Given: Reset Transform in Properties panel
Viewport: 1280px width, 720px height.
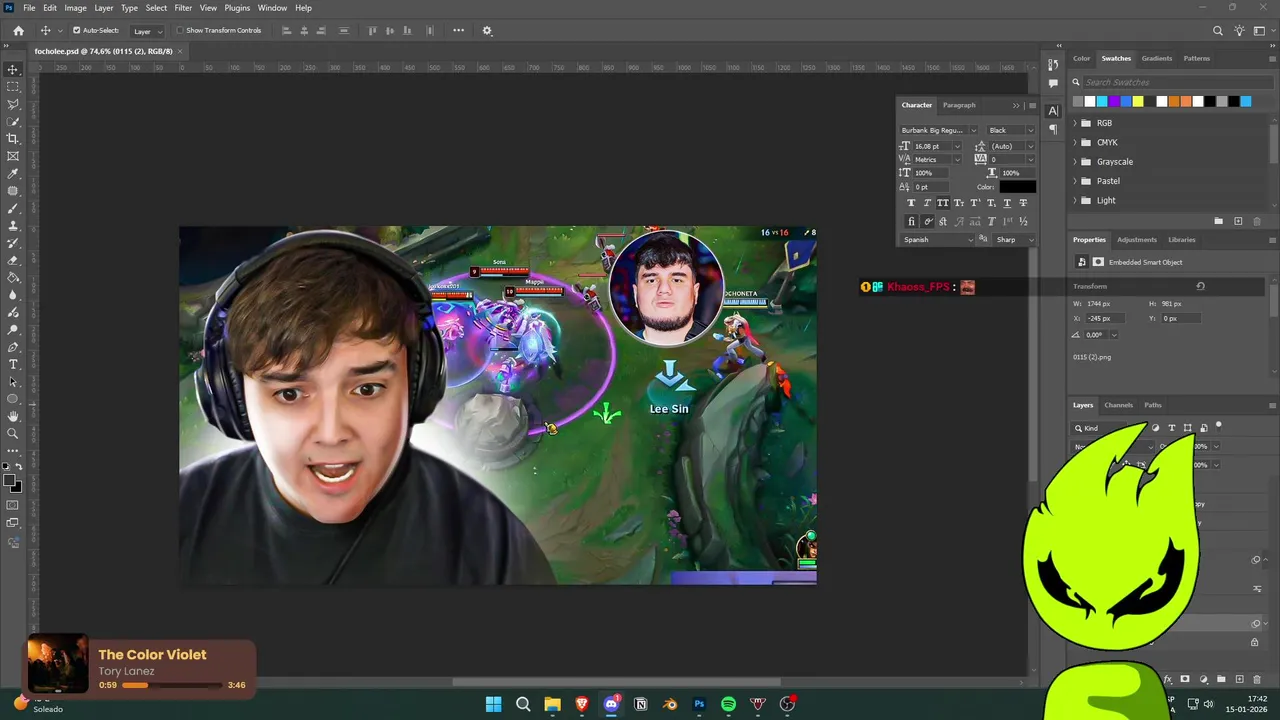Looking at the screenshot, I should (1200, 286).
